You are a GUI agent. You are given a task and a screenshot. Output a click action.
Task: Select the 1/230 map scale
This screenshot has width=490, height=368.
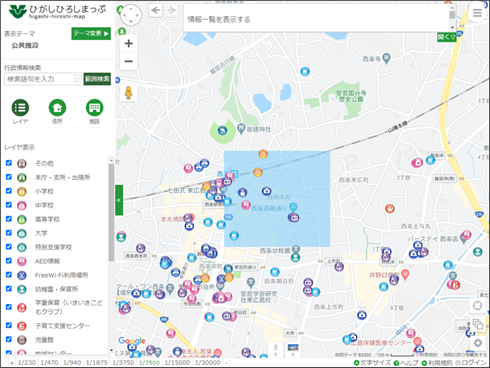(x=27, y=362)
